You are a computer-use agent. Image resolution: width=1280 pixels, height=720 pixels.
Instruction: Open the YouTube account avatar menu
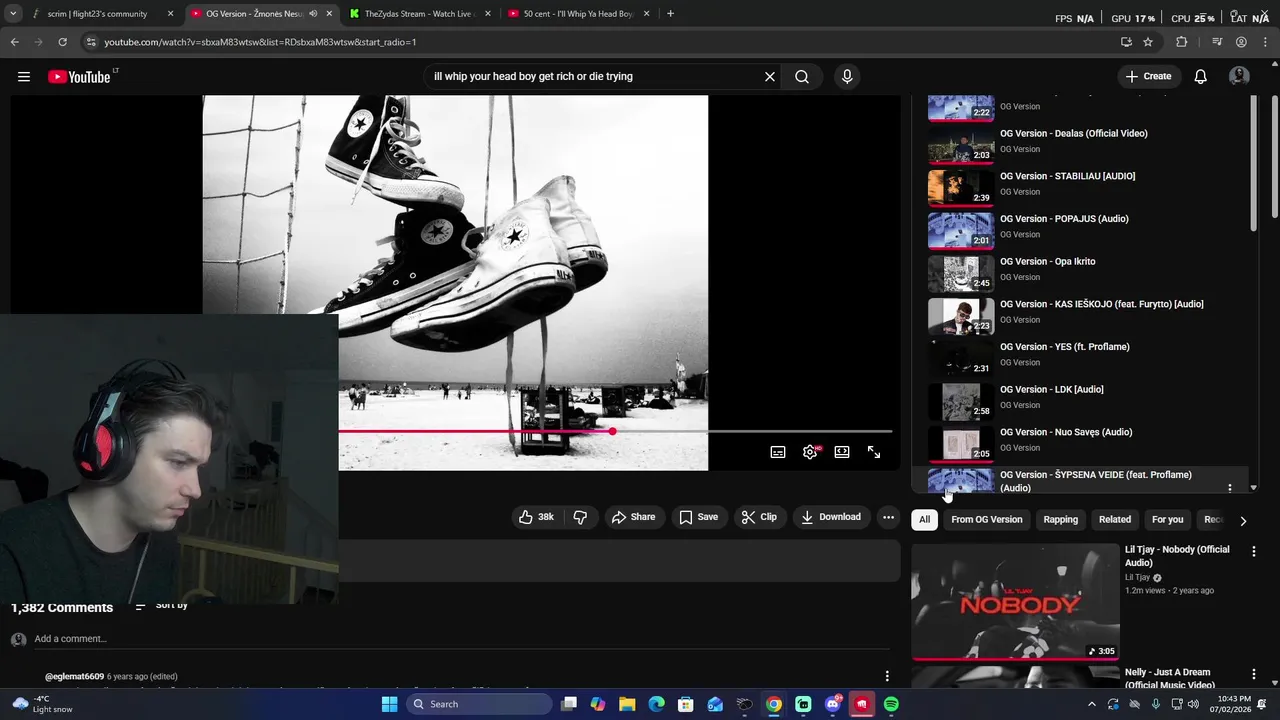[1239, 77]
